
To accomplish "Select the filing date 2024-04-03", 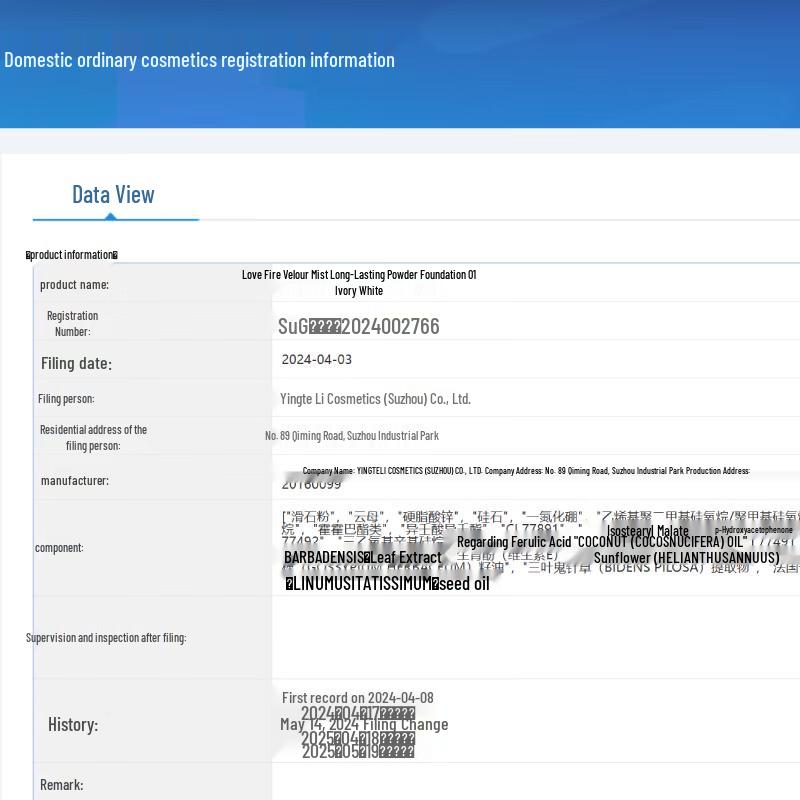I will (317, 359).
